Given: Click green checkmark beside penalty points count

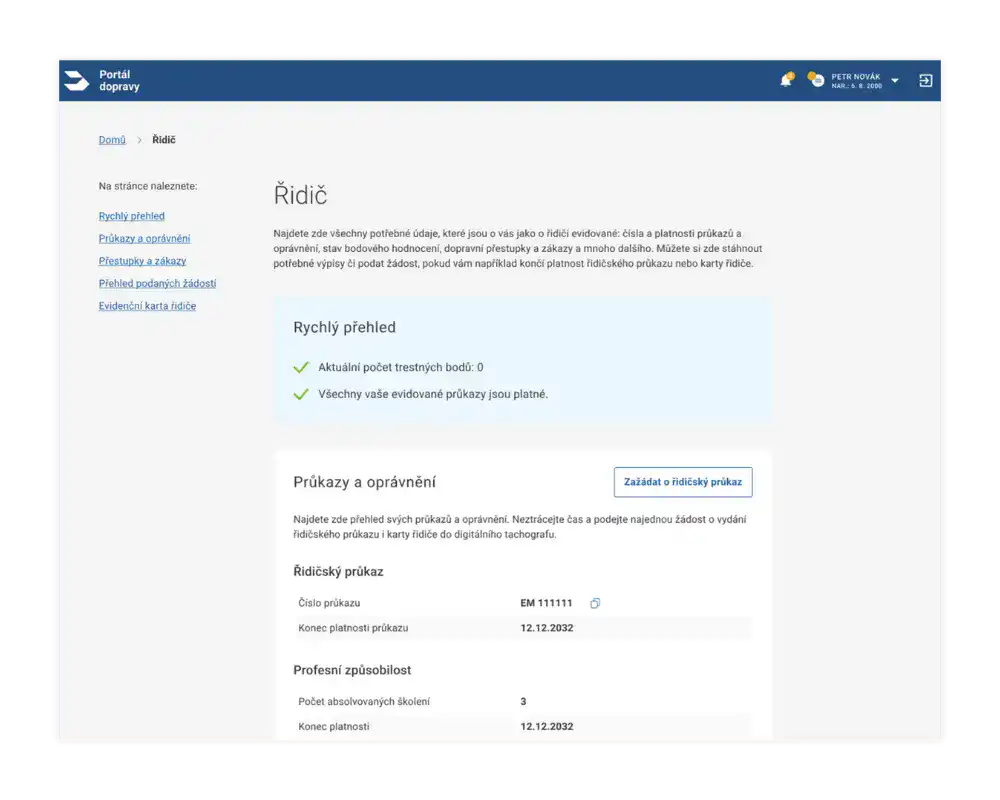Looking at the screenshot, I should [x=300, y=368].
